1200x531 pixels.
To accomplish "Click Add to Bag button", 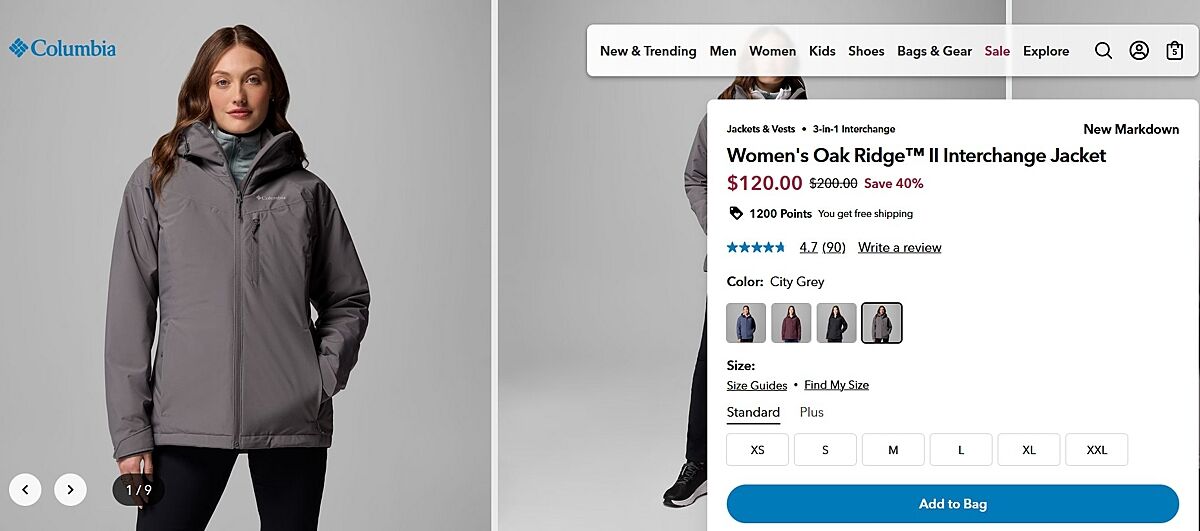I will pos(952,504).
